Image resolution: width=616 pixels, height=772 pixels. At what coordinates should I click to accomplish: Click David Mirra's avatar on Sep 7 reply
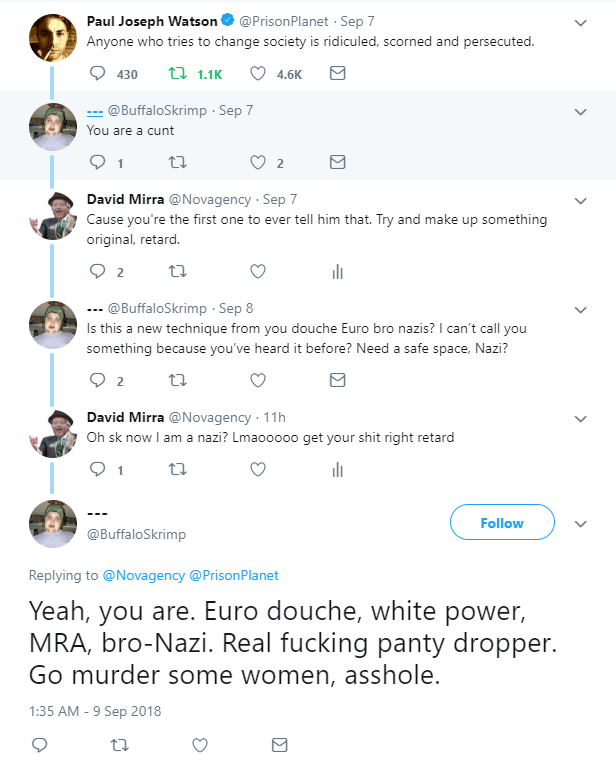(x=54, y=214)
